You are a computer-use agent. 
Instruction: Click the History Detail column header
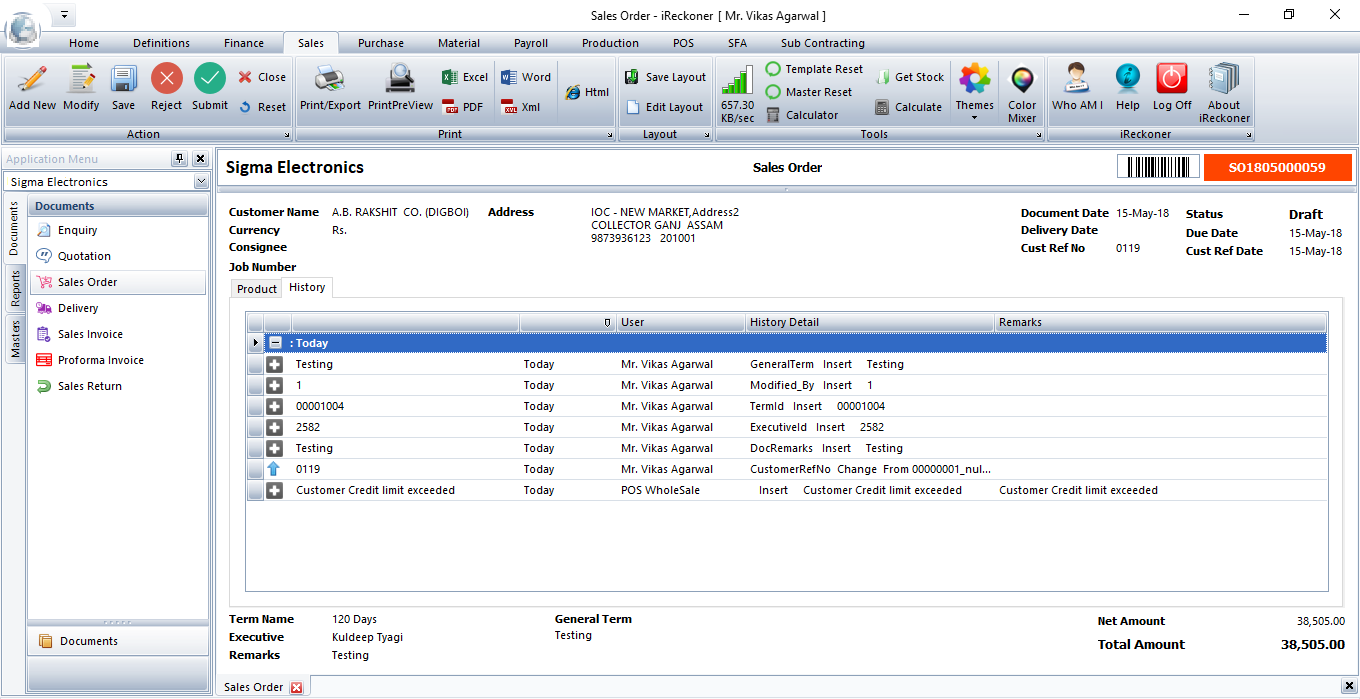point(870,322)
